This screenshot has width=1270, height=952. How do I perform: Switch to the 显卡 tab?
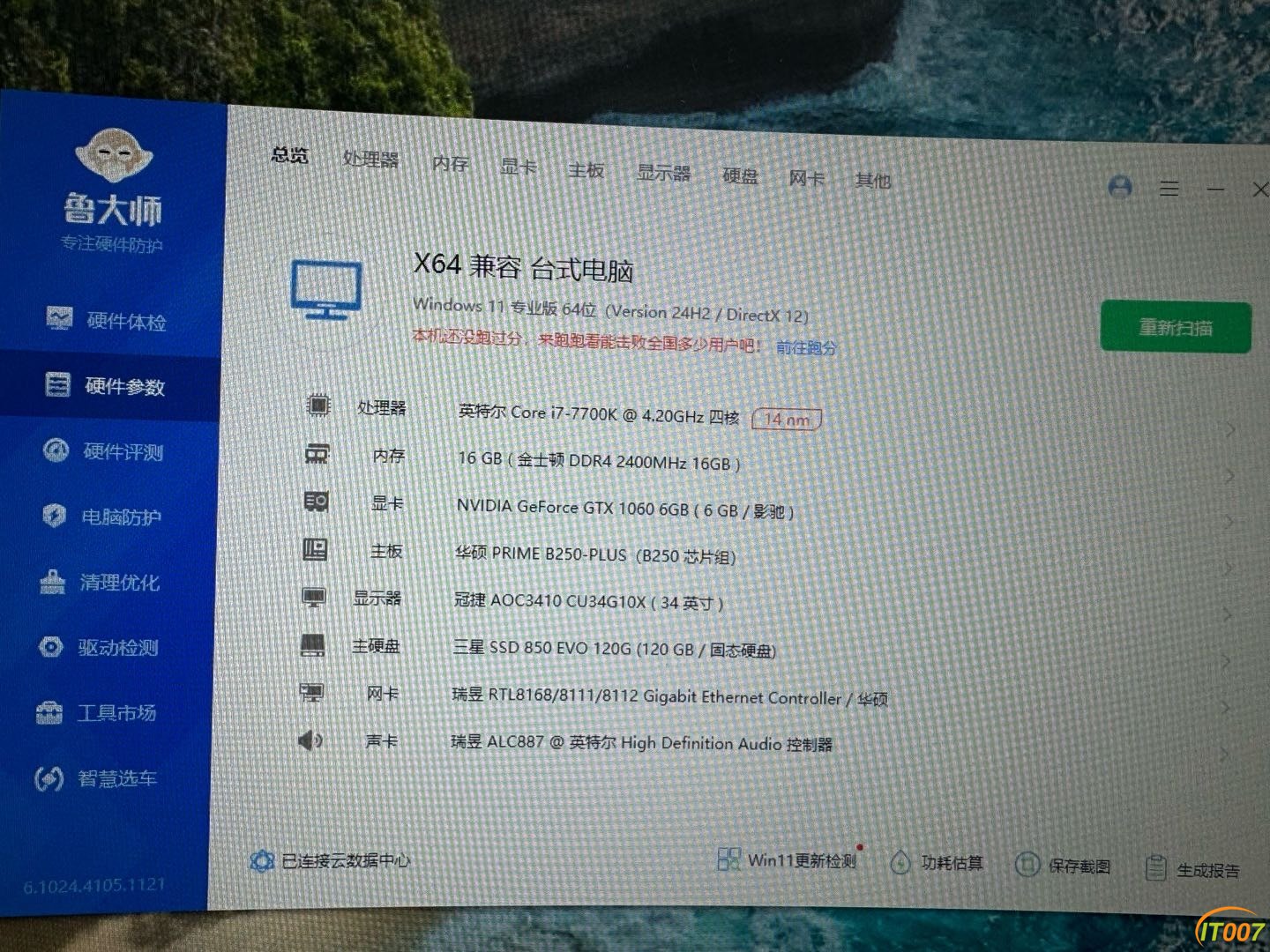518,167
